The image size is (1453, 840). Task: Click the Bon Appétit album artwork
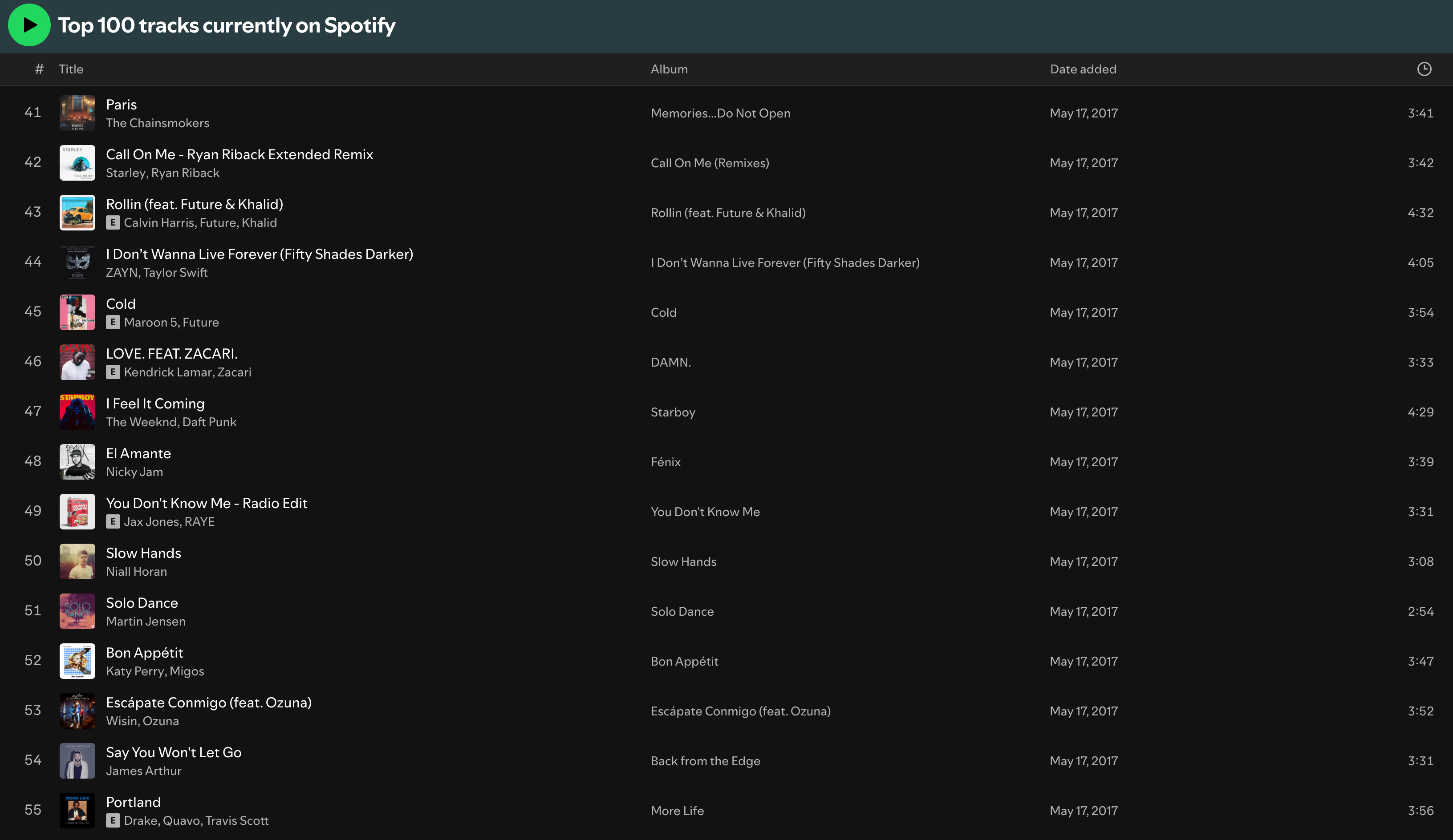pyautogui.click(x=77, y=661)
